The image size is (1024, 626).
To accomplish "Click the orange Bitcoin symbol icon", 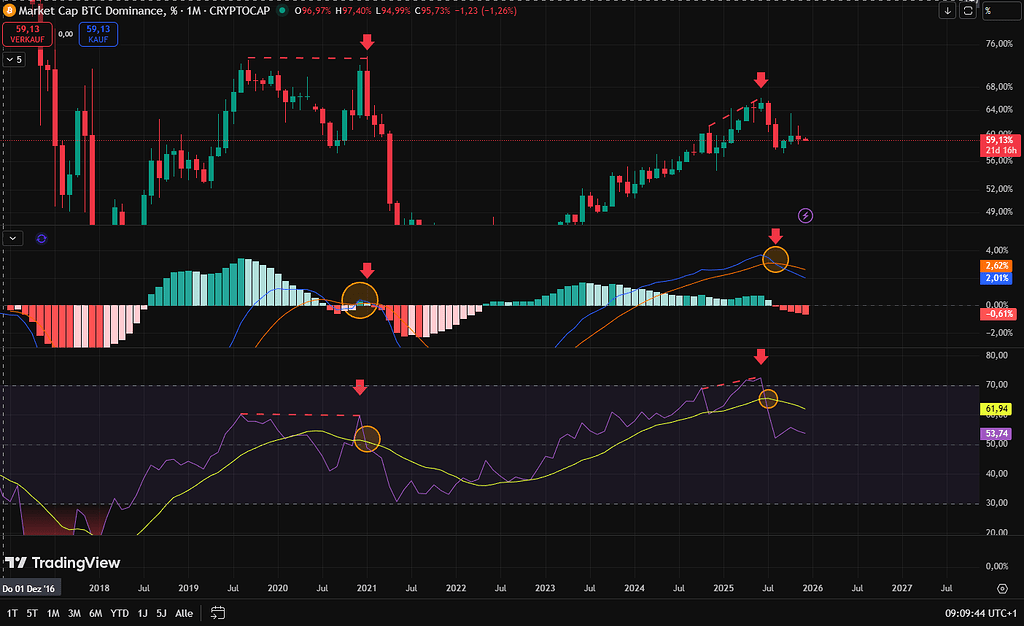I will [10, 10].
